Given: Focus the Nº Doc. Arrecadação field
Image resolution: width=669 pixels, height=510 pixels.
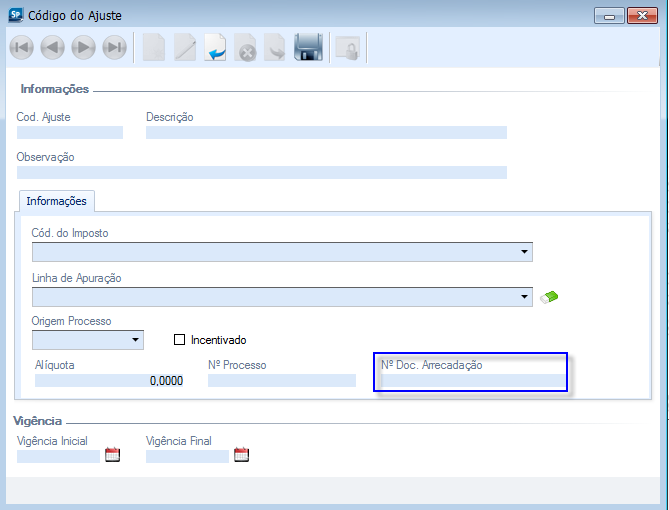Looking at the screenshot, I should click(469, 380).
